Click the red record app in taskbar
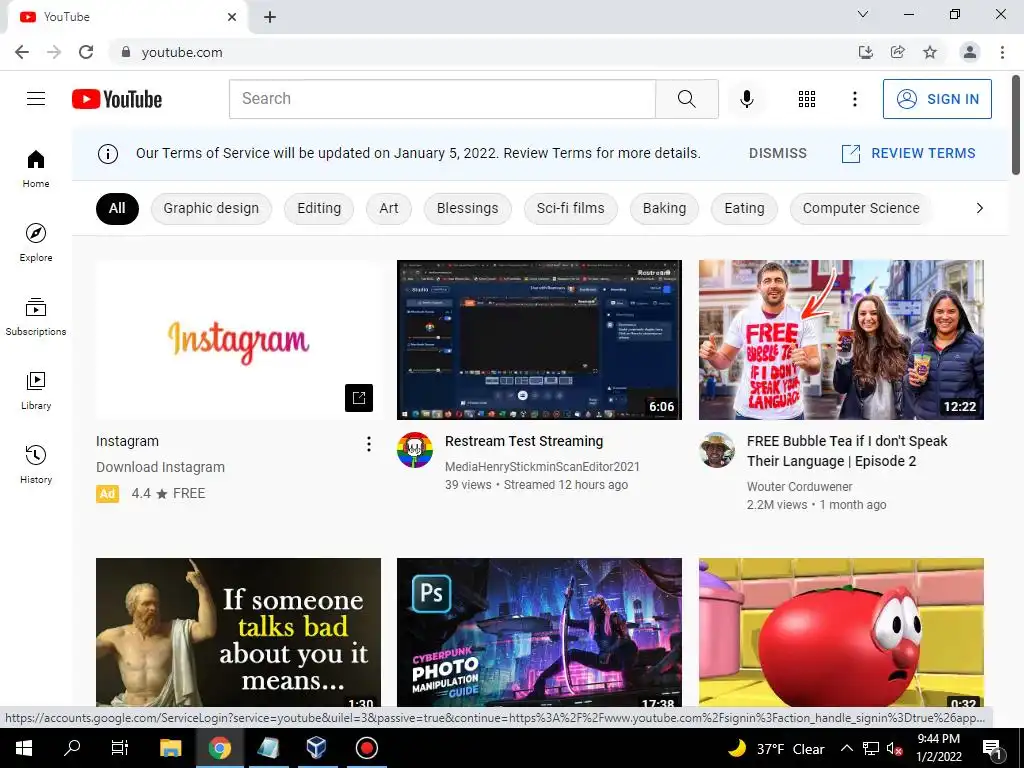 (366, 748)
